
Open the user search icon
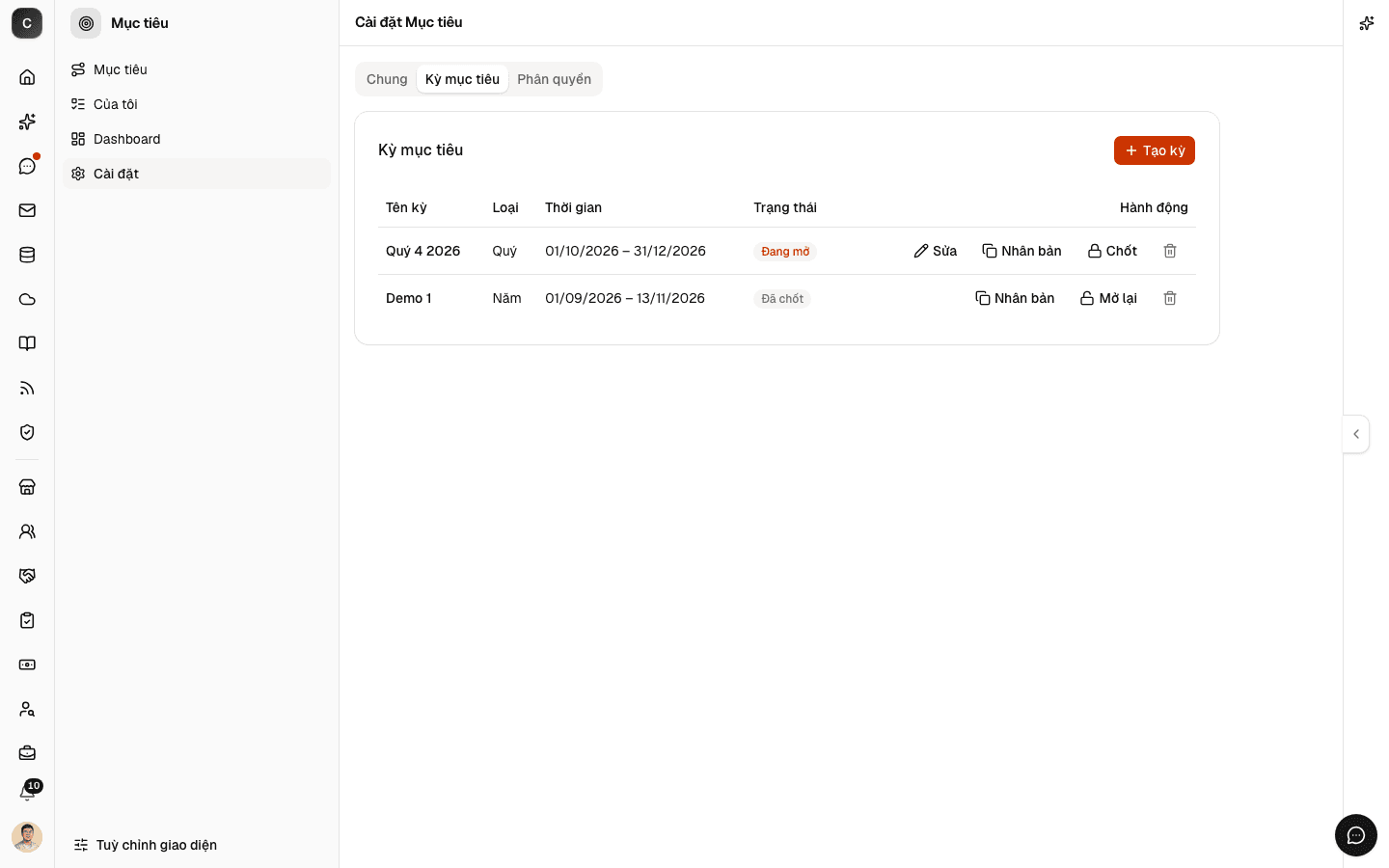click(x=27, y=709)
